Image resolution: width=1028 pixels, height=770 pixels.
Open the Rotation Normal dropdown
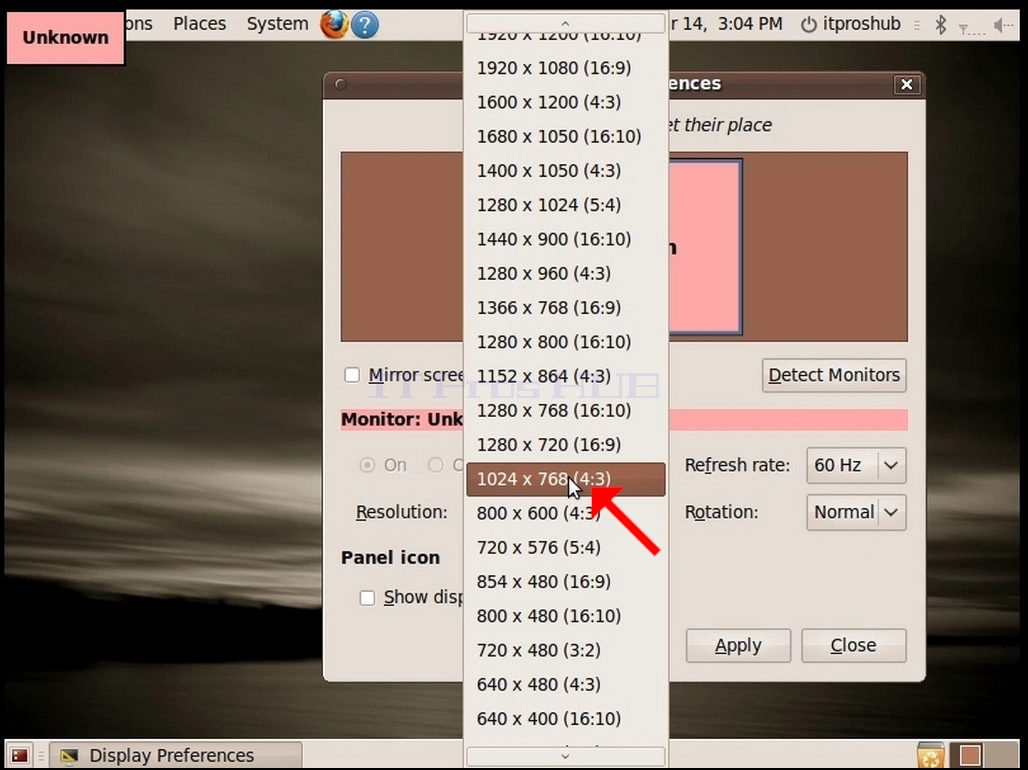click(856, 512)
